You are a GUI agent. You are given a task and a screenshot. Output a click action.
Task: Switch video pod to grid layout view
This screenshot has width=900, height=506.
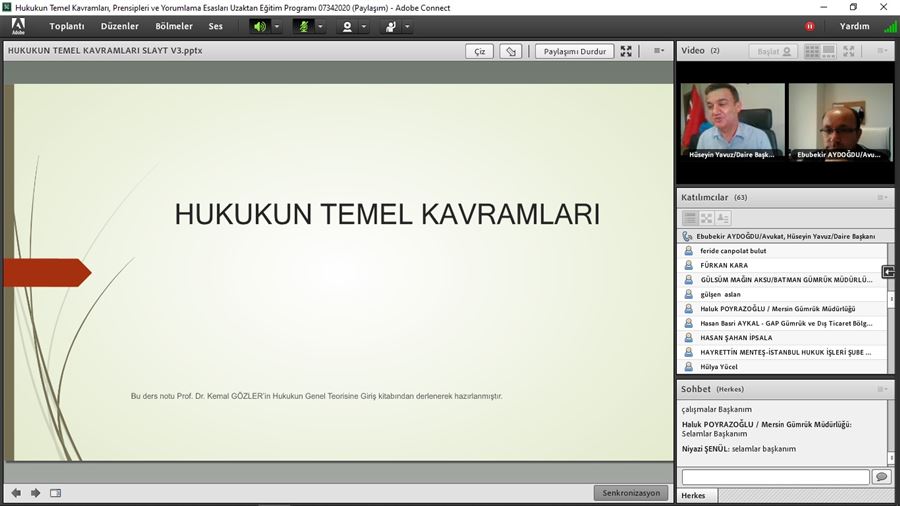point(811,51)
